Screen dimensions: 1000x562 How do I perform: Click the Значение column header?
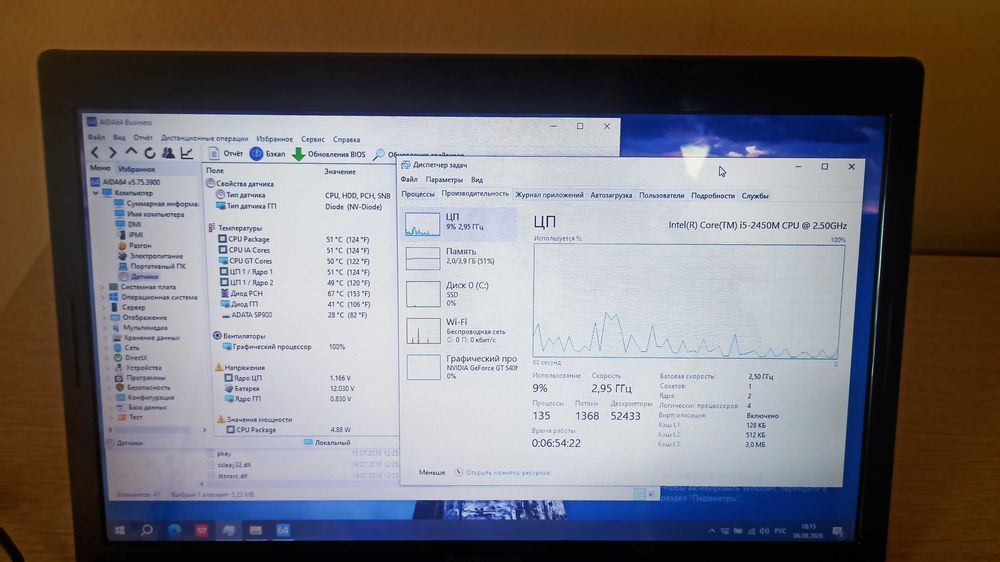pos(339,172)
